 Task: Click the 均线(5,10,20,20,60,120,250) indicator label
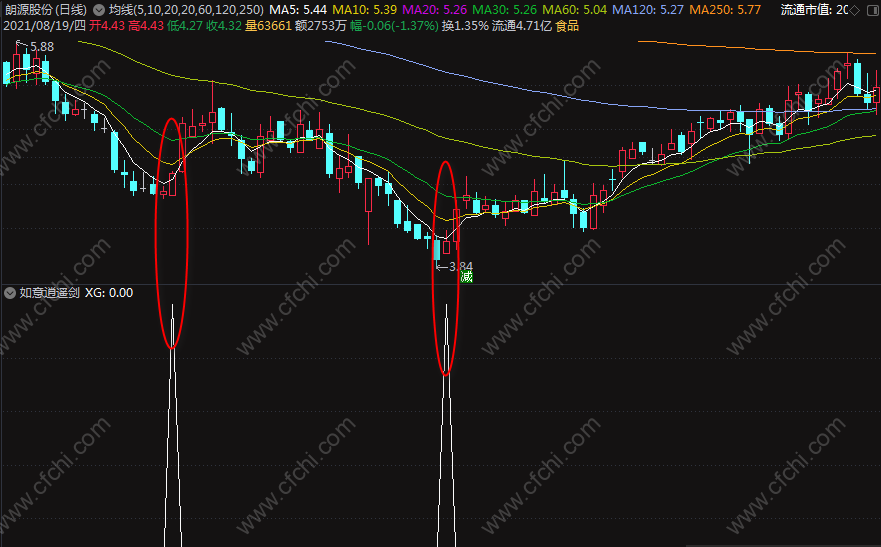coord(186,10)
